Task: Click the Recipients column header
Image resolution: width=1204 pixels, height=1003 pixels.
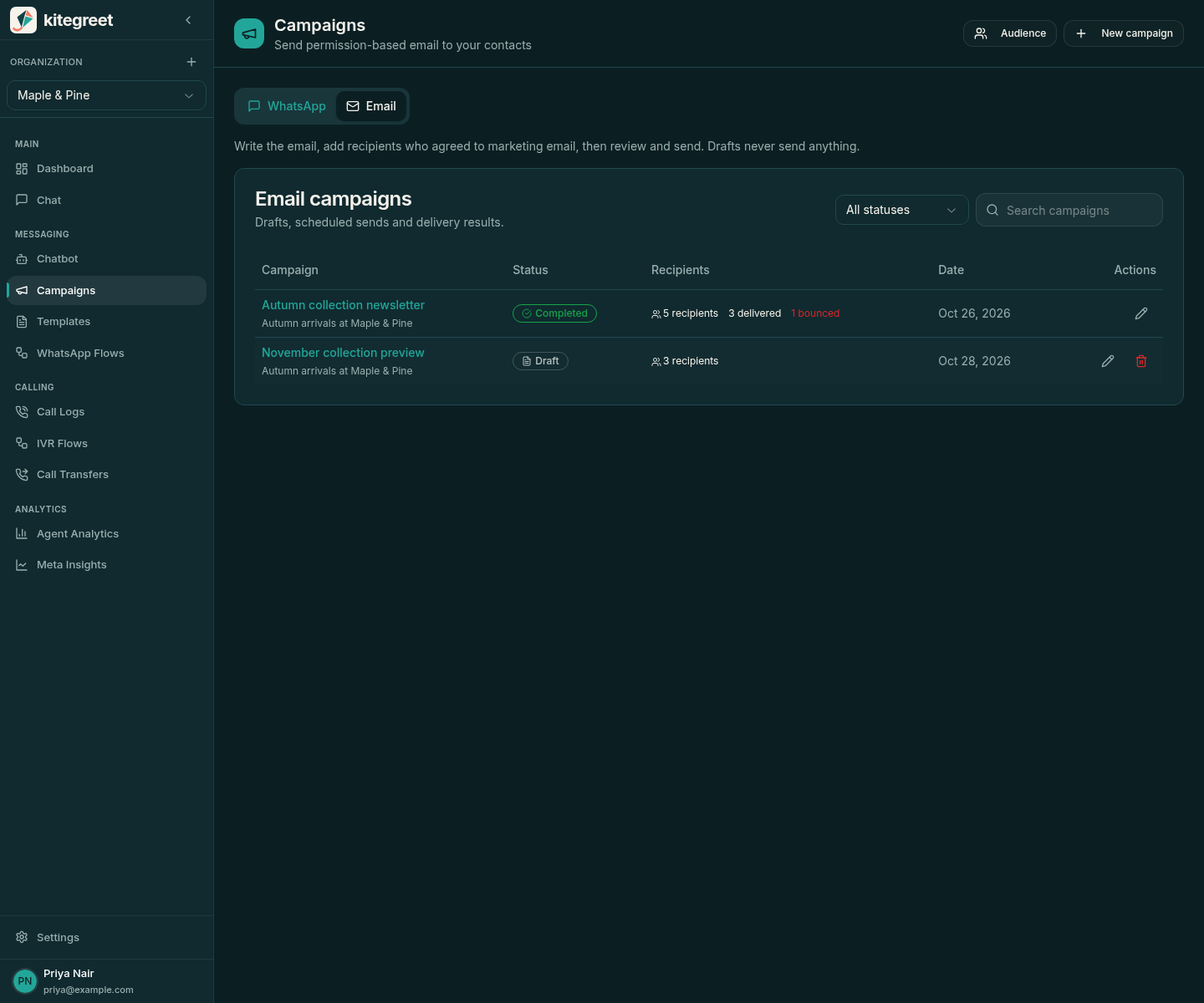Action: tap(680, 270)
